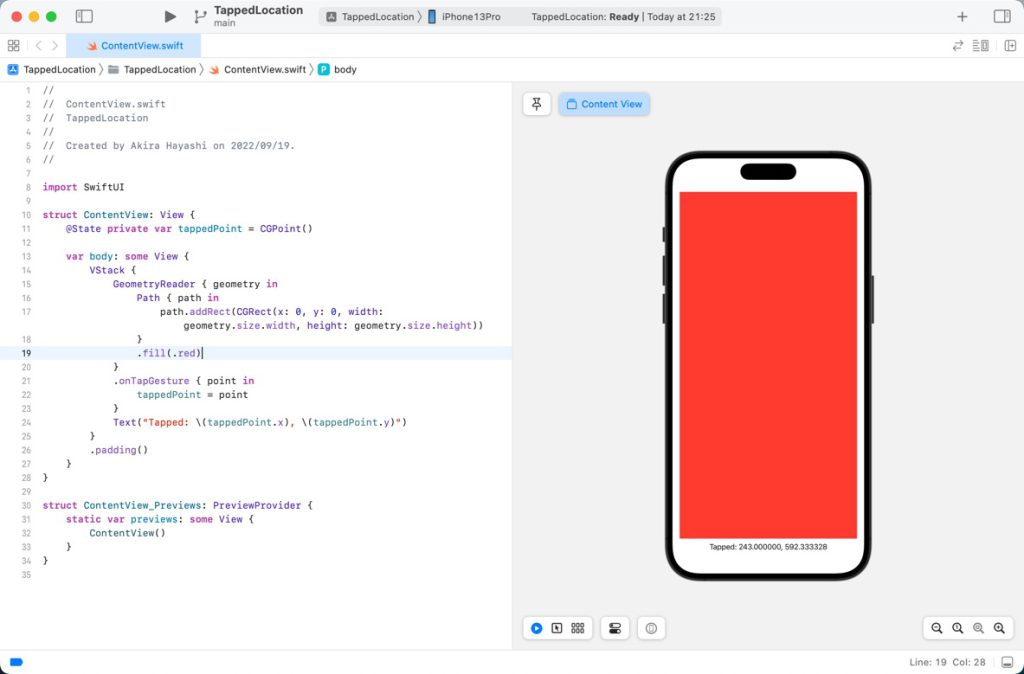Select the ContentView.swift tab
This screenshot has width=1024, height=674.
coord(134,46)
